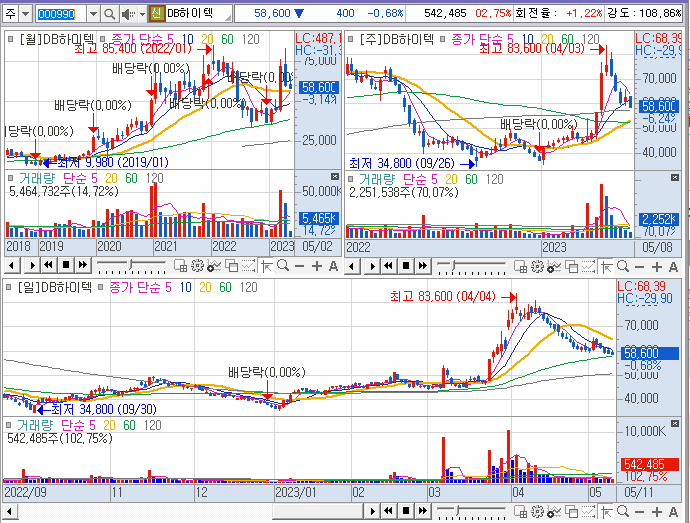
Task: Click monthly chart bar-count slider handle
Action: [x=131, y=265]
